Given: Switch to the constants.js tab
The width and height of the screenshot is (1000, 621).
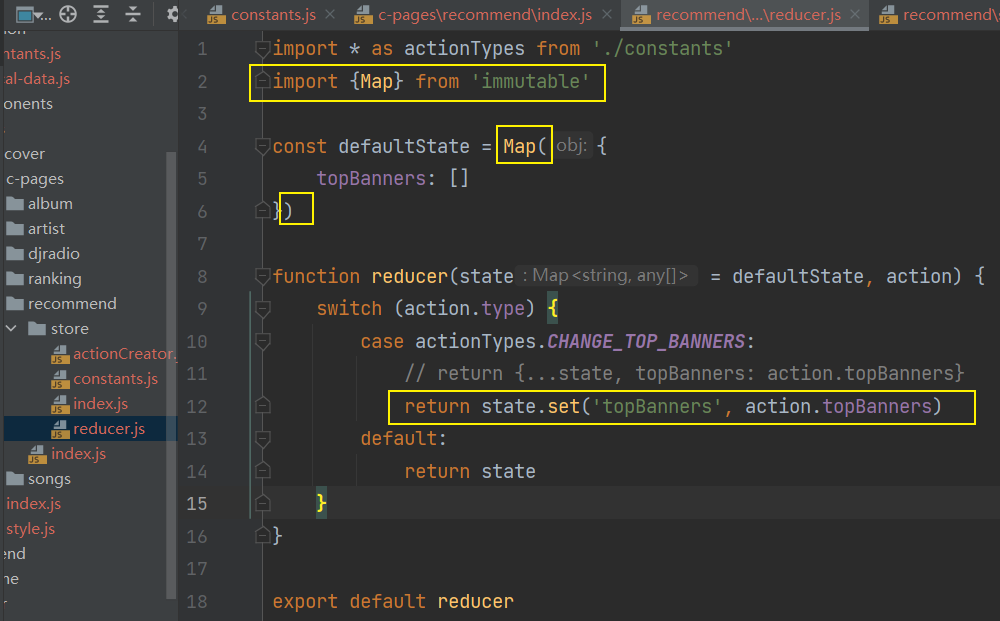Looking at the screenshot, I should coord(273,15).
